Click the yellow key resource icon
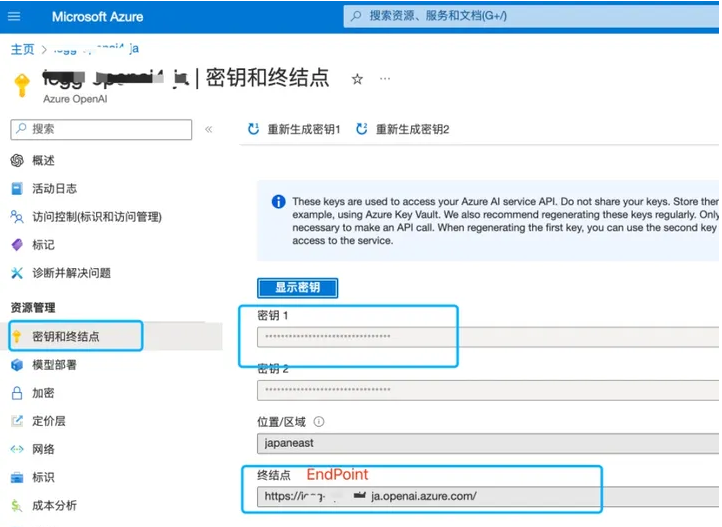722x527 pixels. [22, 85]
